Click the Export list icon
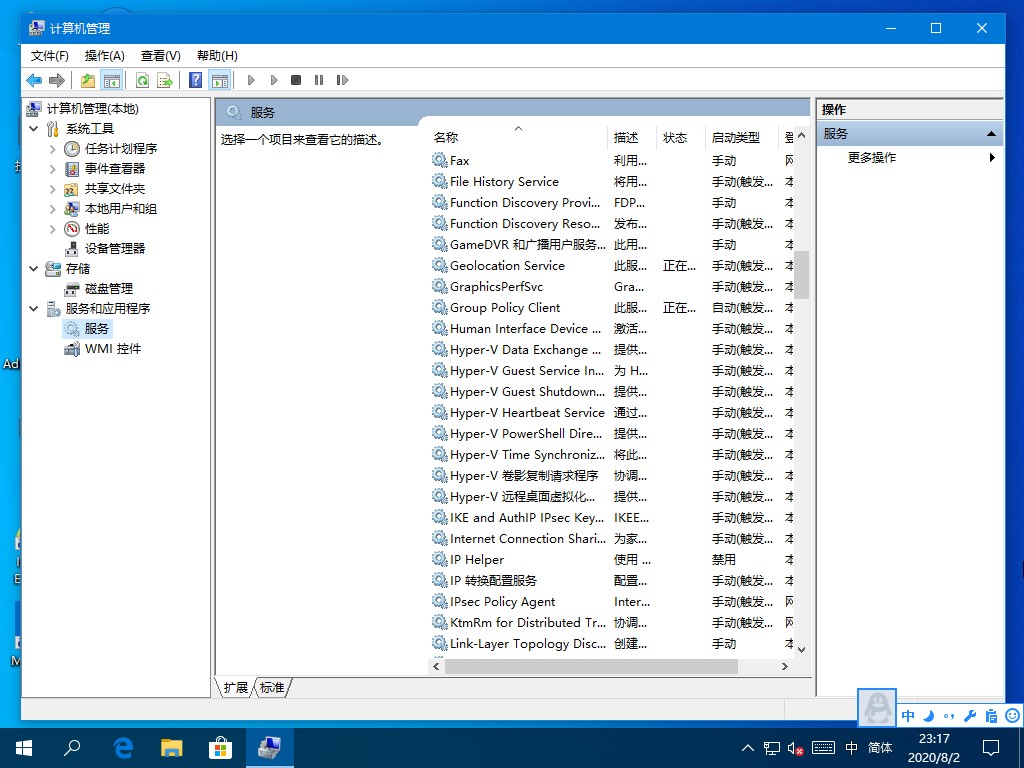The image size is (1024, 768). point(163,80)
